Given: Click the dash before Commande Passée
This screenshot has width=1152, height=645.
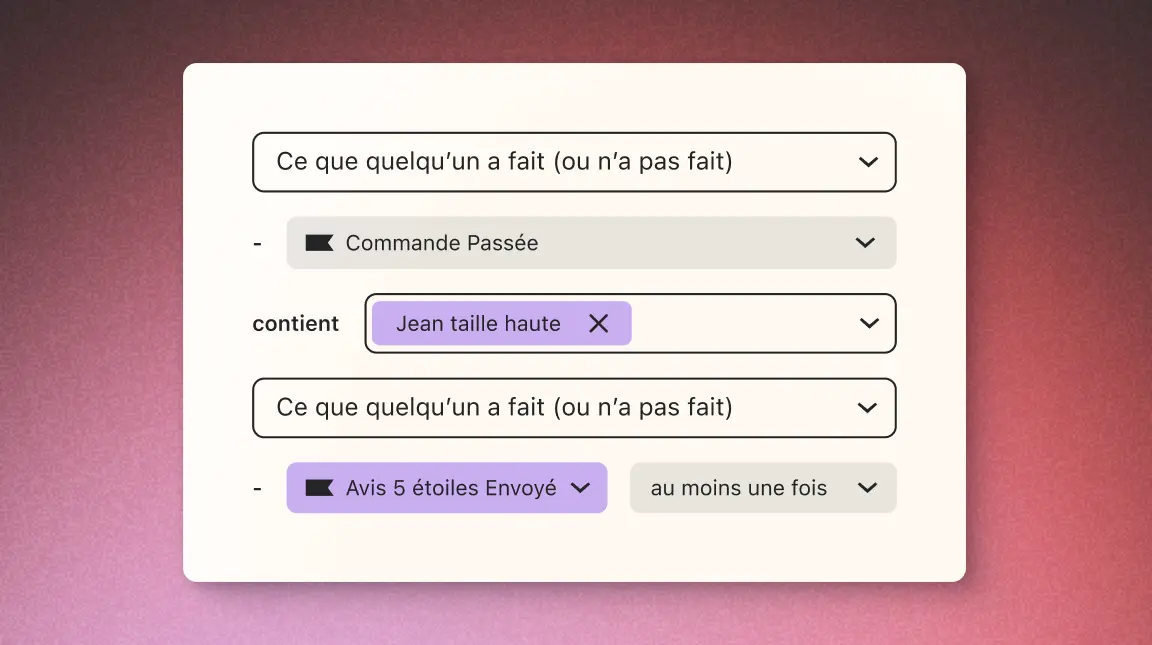Looking at the screenshot, I should point(257,242).
